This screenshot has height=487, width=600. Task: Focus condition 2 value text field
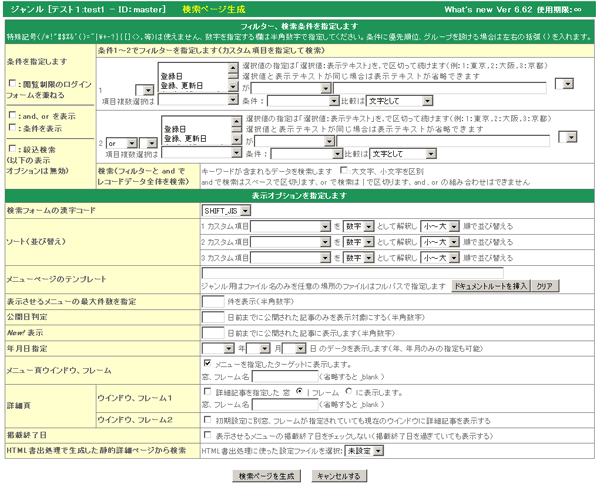[x=443, y=142]
